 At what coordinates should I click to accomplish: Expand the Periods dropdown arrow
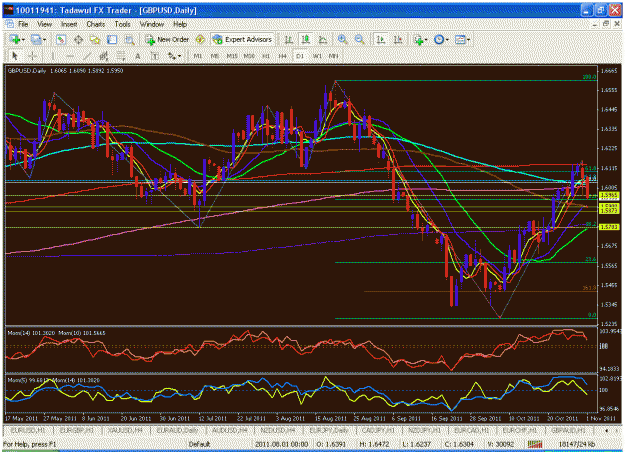[447, 39]
